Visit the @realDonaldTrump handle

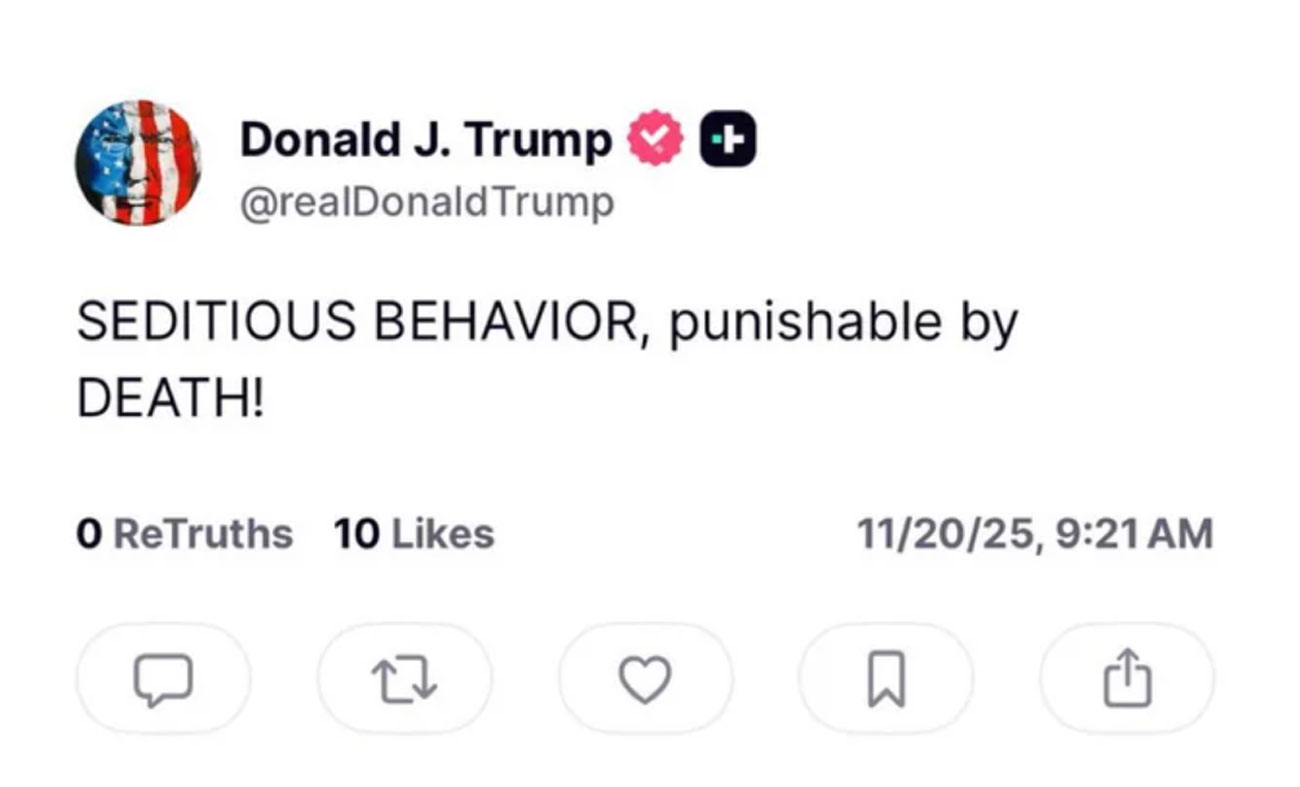[427, 203]
